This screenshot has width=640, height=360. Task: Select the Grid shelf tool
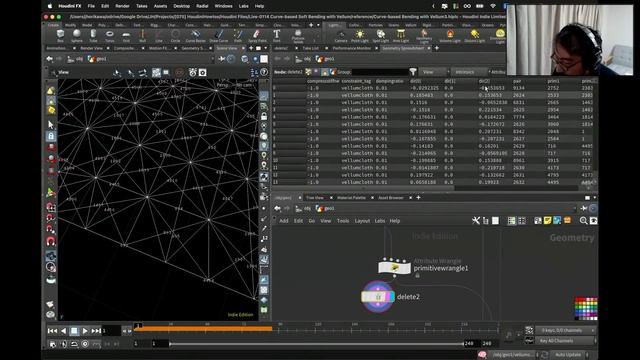(126, 36)
